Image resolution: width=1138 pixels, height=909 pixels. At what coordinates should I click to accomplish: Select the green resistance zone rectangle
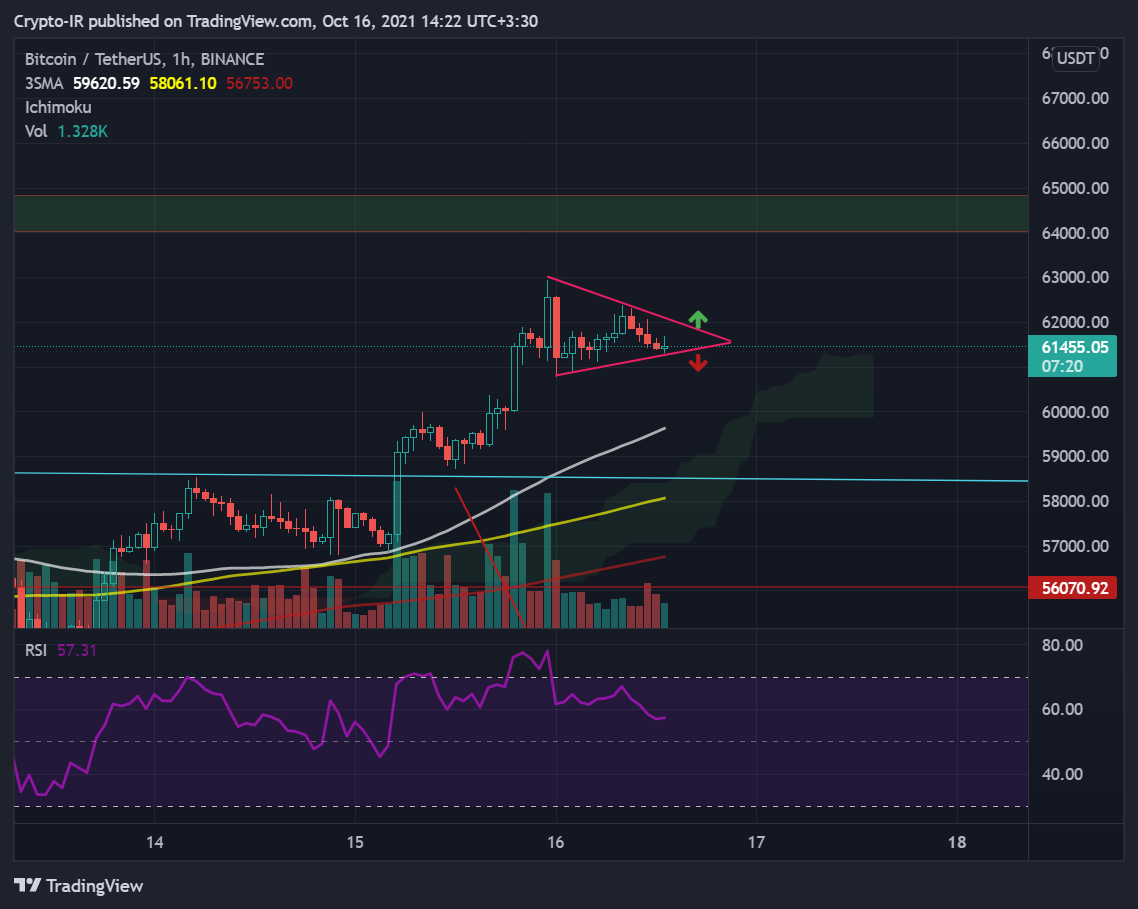click(521, 213)
